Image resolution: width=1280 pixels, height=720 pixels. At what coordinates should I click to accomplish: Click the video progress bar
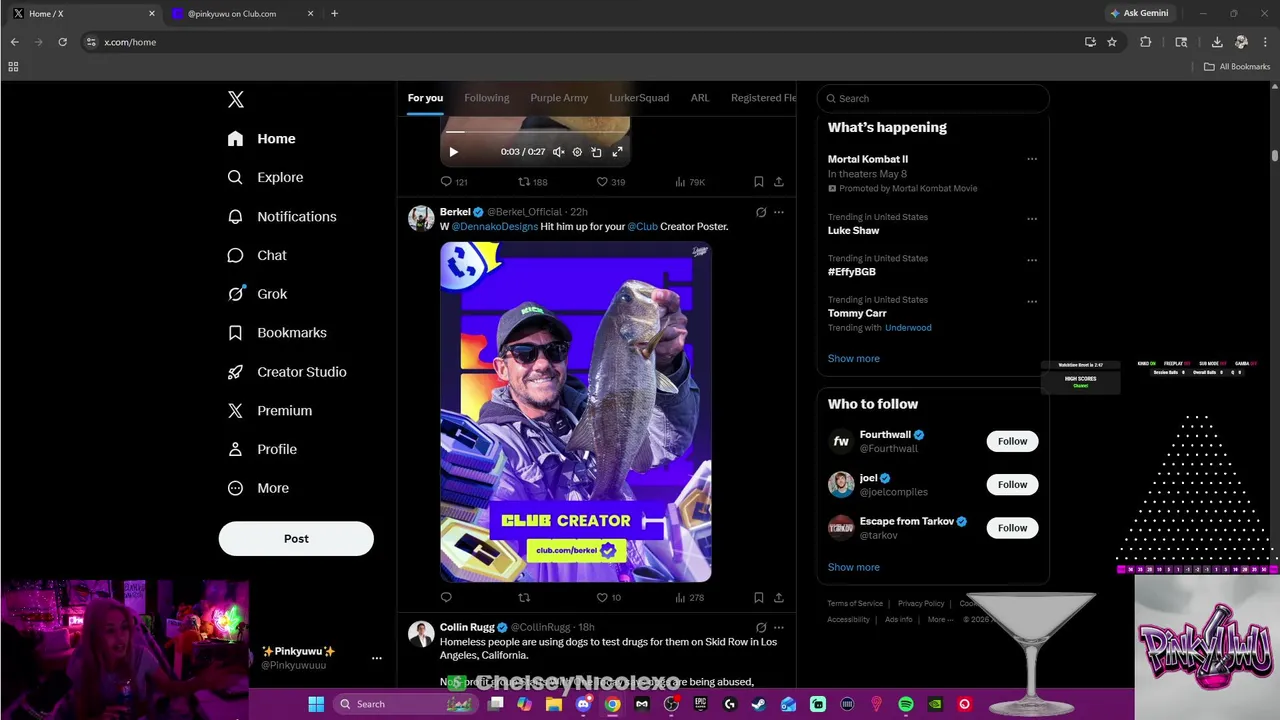click(x=535, y=131)
